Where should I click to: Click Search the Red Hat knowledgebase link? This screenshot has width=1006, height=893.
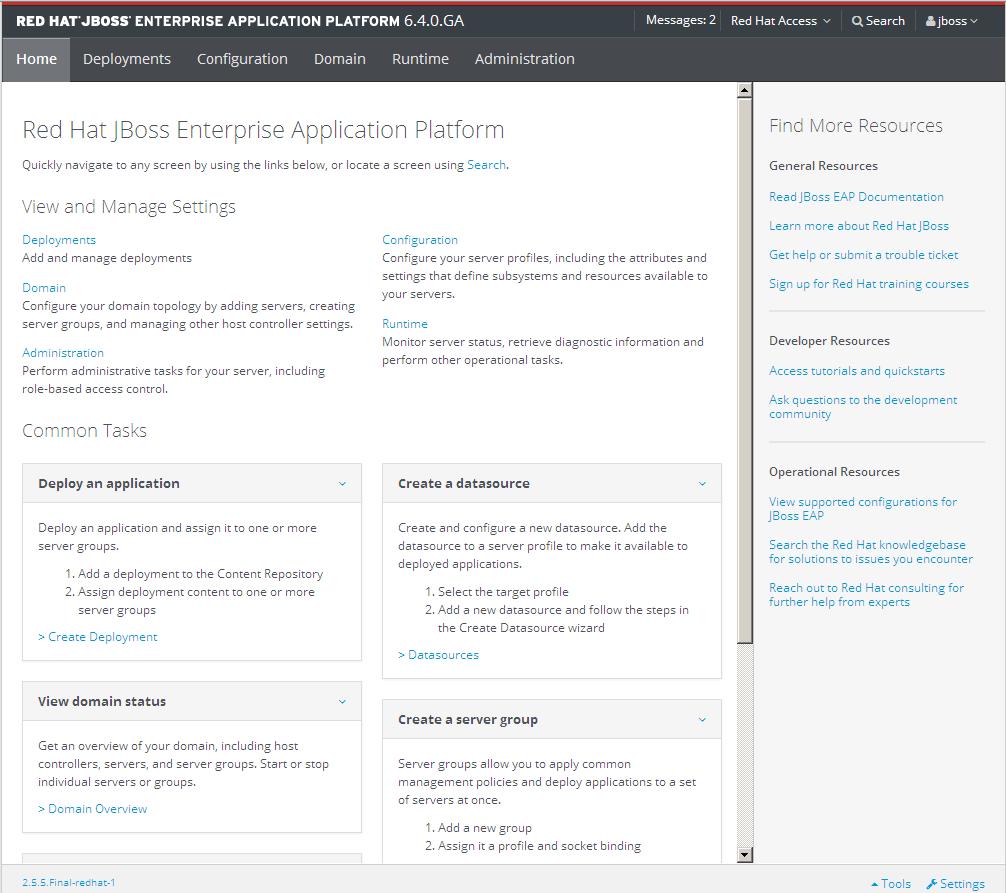[x=871, y=552]
